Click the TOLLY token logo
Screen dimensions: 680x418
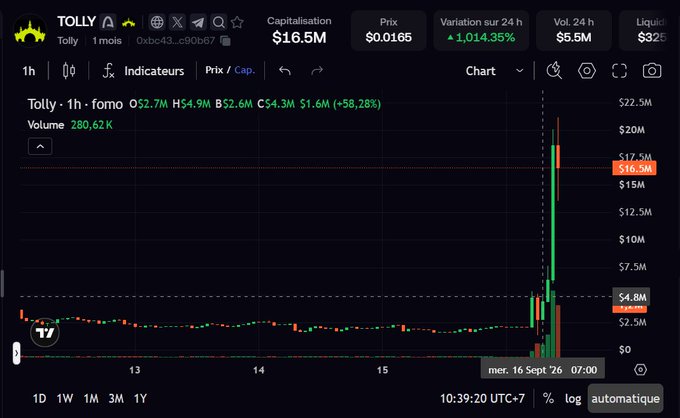29,30
